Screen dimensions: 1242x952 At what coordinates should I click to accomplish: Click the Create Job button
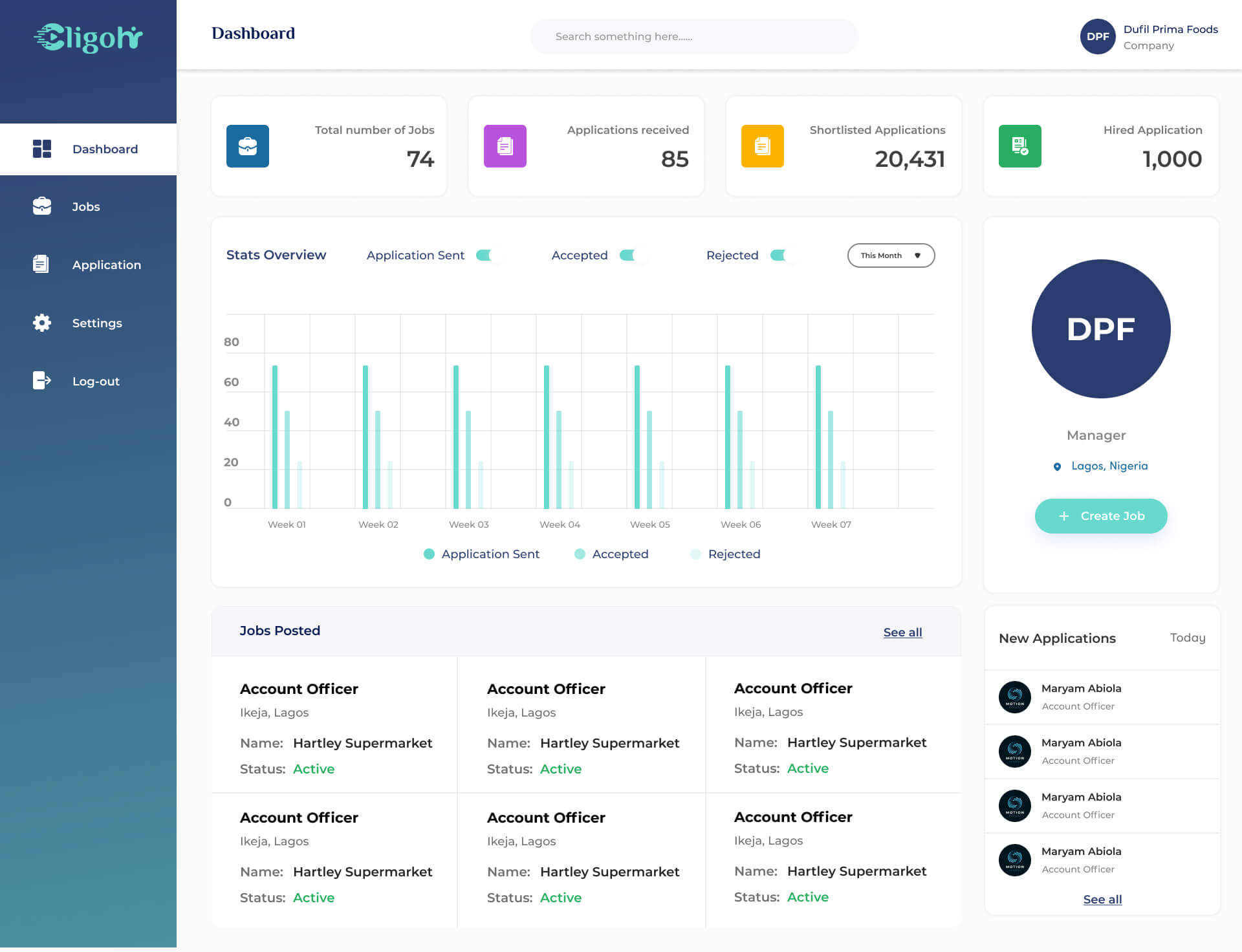[x=1101, y=516]
